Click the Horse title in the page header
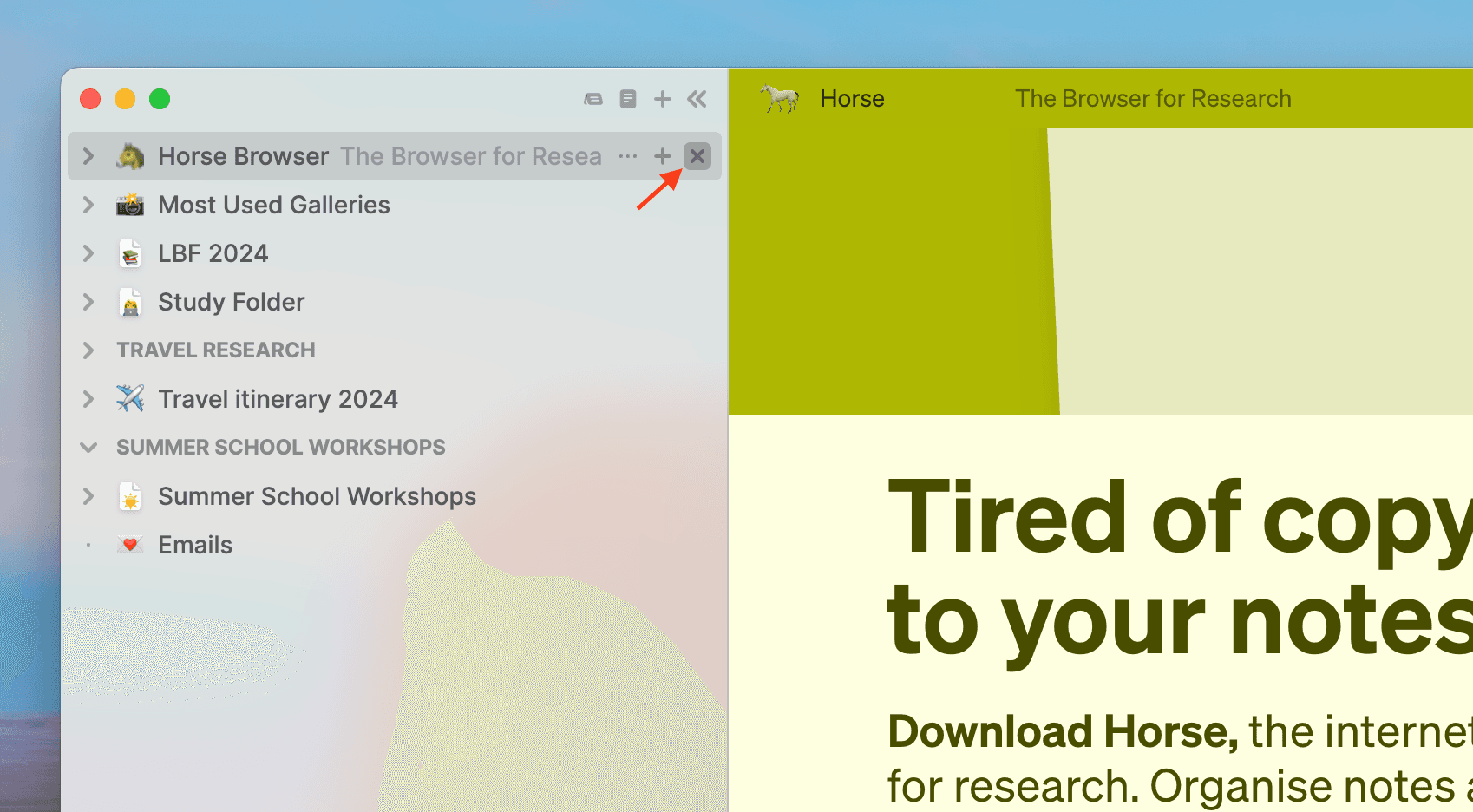This screenshot has width=1473, height=812. pyautogui.click(x=852, y=98)
